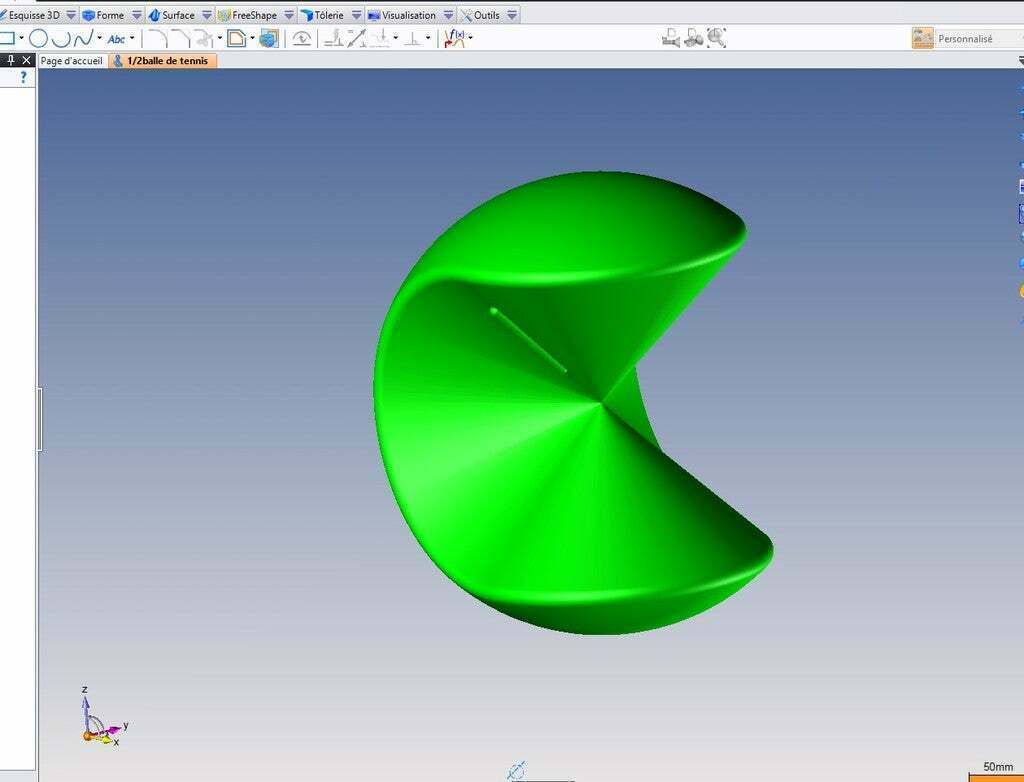Expand the Surface menu dropdown arrow
The image size is (1024, 782).
coord(206,15)
